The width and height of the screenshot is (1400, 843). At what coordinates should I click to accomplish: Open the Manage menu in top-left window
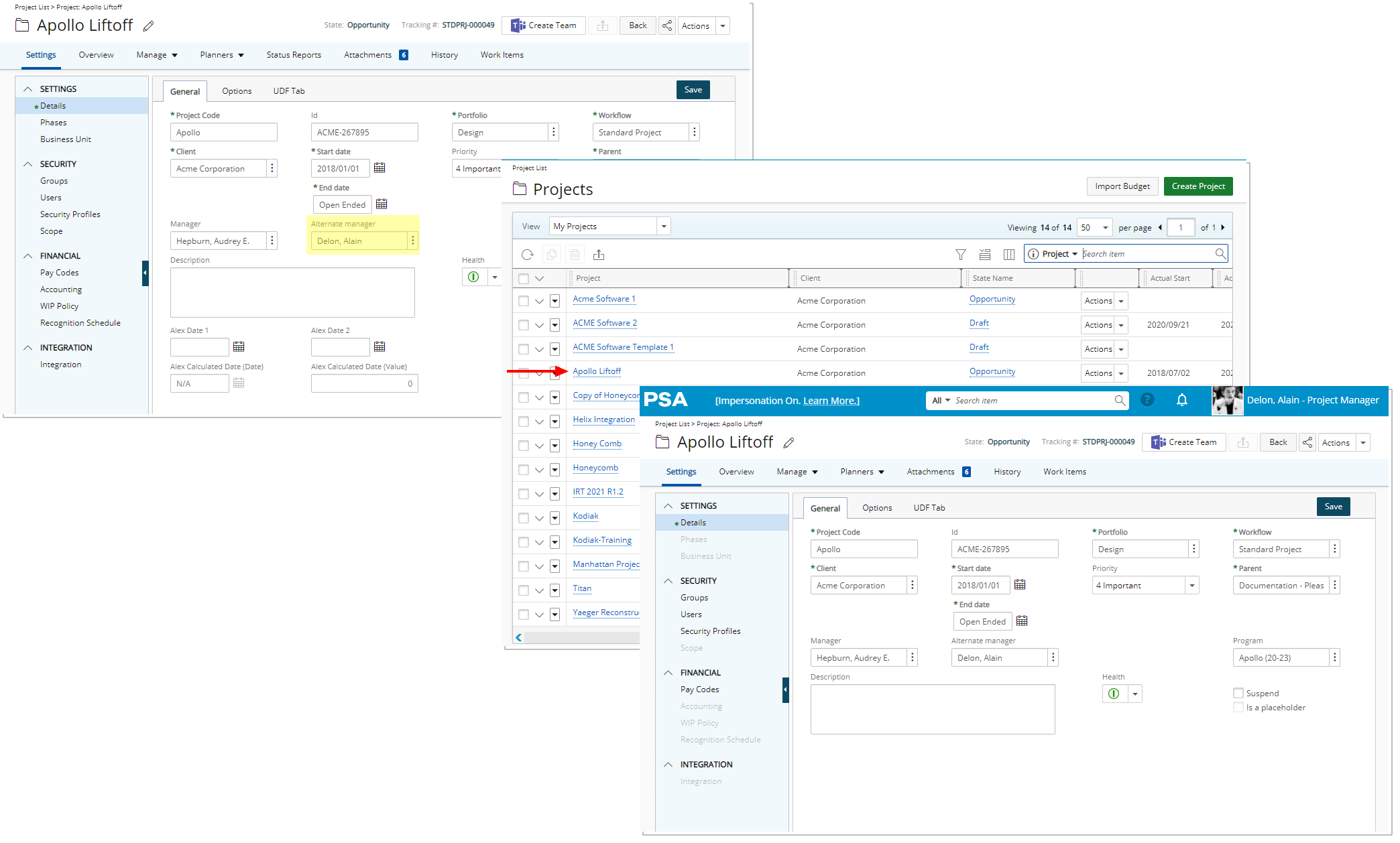click(157, 55)
